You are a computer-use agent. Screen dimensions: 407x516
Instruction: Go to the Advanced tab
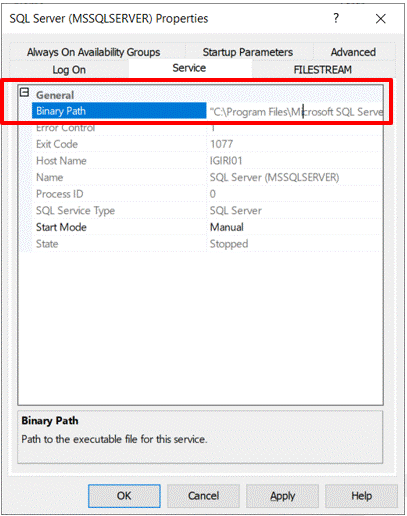pos(353,52)
